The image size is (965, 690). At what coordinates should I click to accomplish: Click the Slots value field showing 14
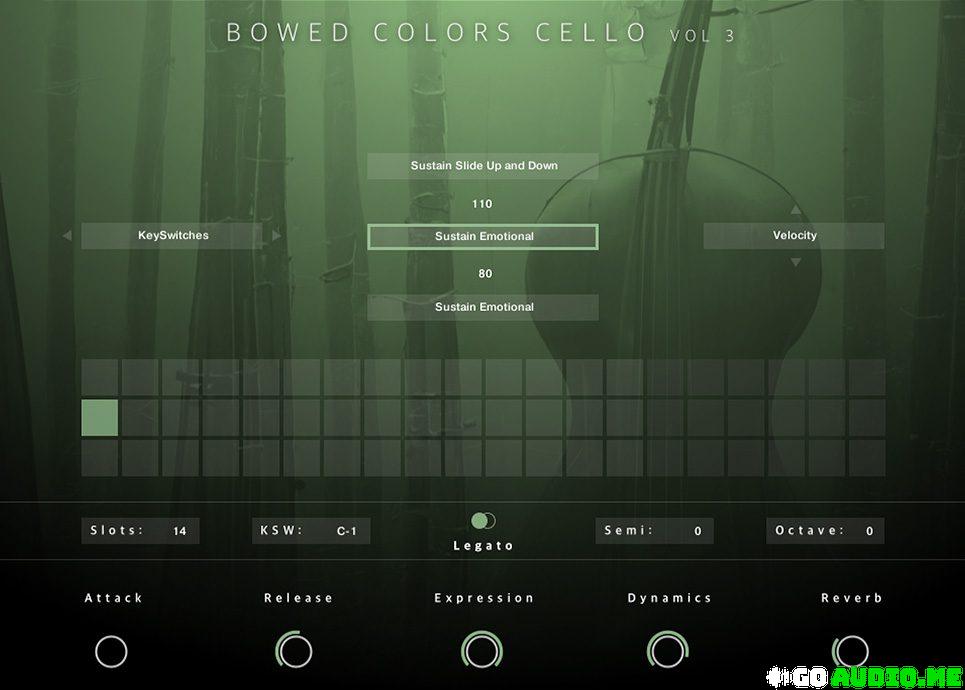[x=180, y=531]
